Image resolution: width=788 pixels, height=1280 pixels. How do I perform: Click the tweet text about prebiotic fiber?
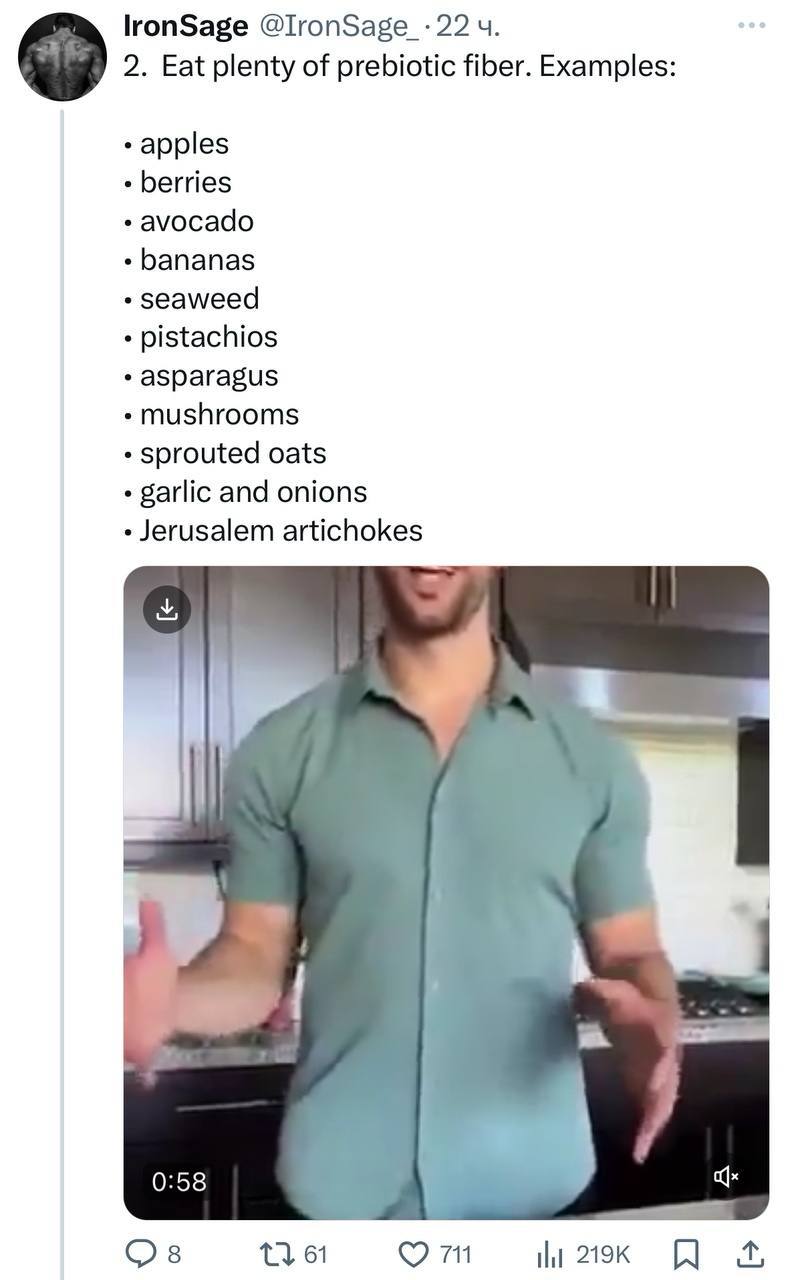click(x=400, y=67)
